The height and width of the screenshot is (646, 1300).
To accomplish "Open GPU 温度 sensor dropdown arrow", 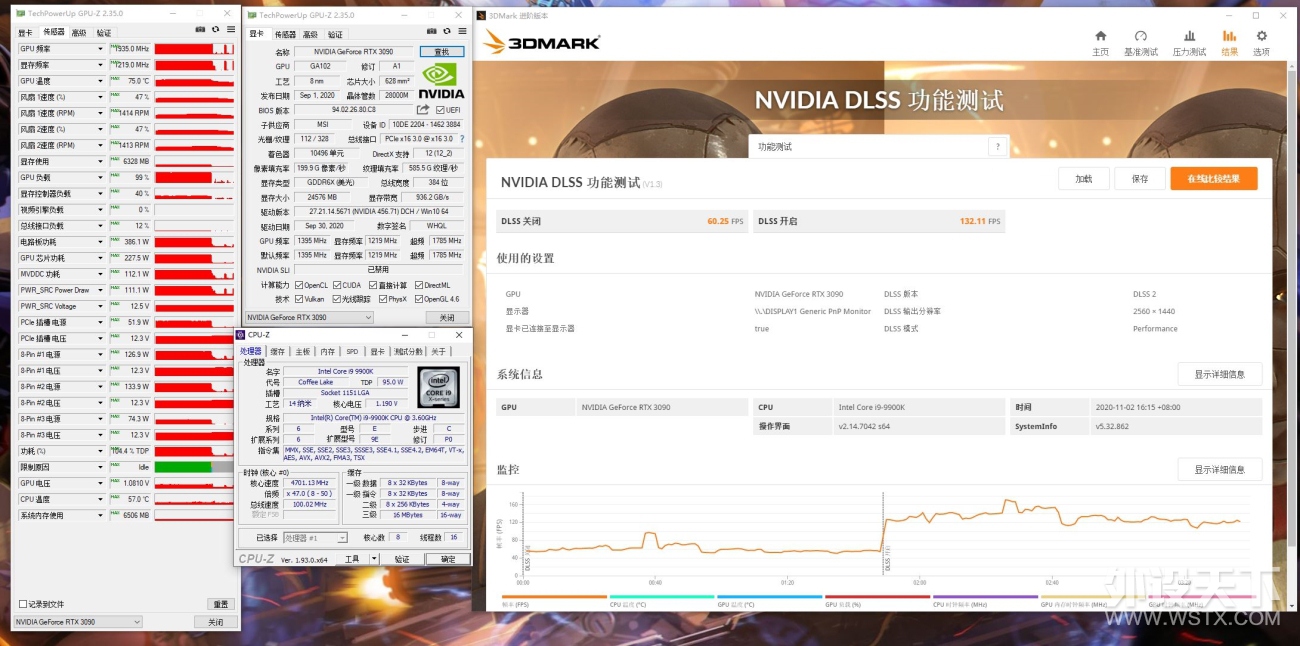I will [x=100, y=81].
